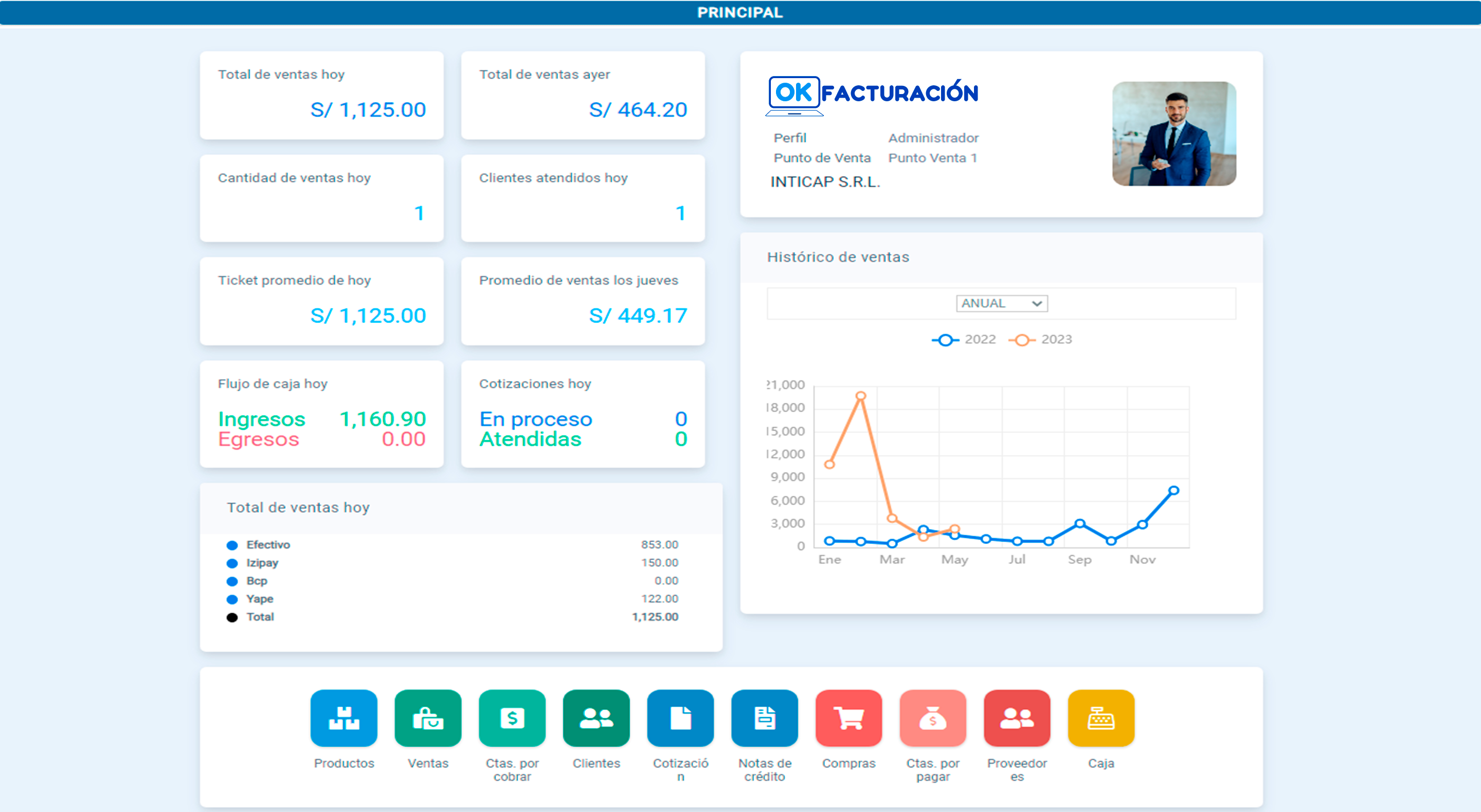Open Notas de crédito icon
This screenshot has height=812, width=1481.
pyautogui.click(x=764, y=718)
